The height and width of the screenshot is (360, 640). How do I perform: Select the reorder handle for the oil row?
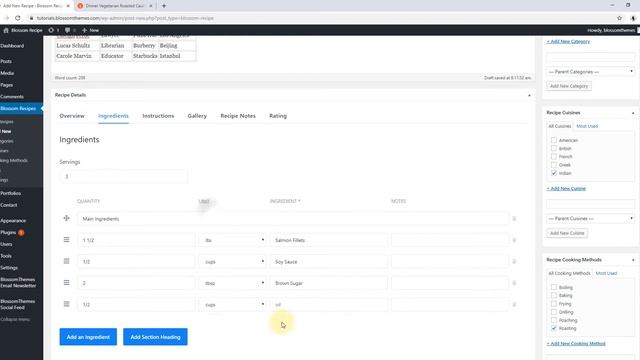point(67,304)
